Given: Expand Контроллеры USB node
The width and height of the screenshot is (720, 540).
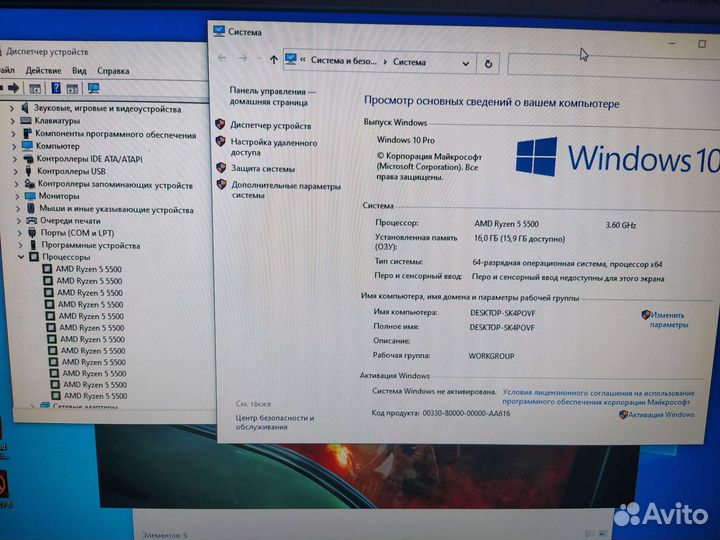Looking at the screenshot, I should pyautogui.click(x=16, y=171).
